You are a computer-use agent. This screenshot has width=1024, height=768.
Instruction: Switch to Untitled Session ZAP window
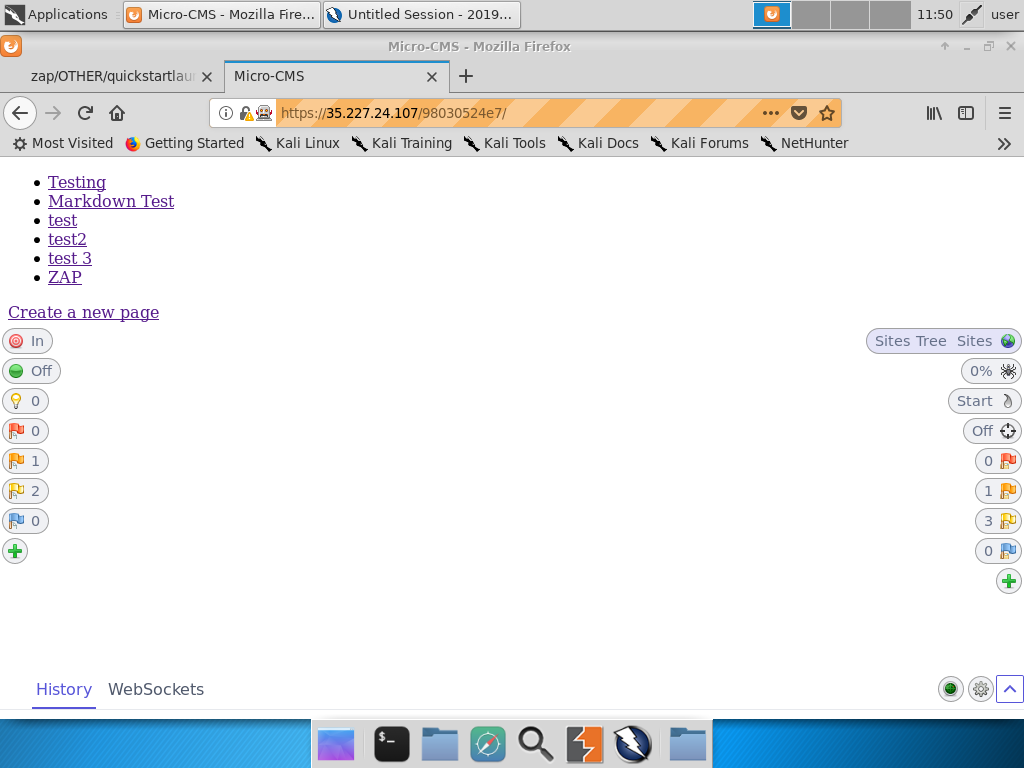click(x=422, y=14)
